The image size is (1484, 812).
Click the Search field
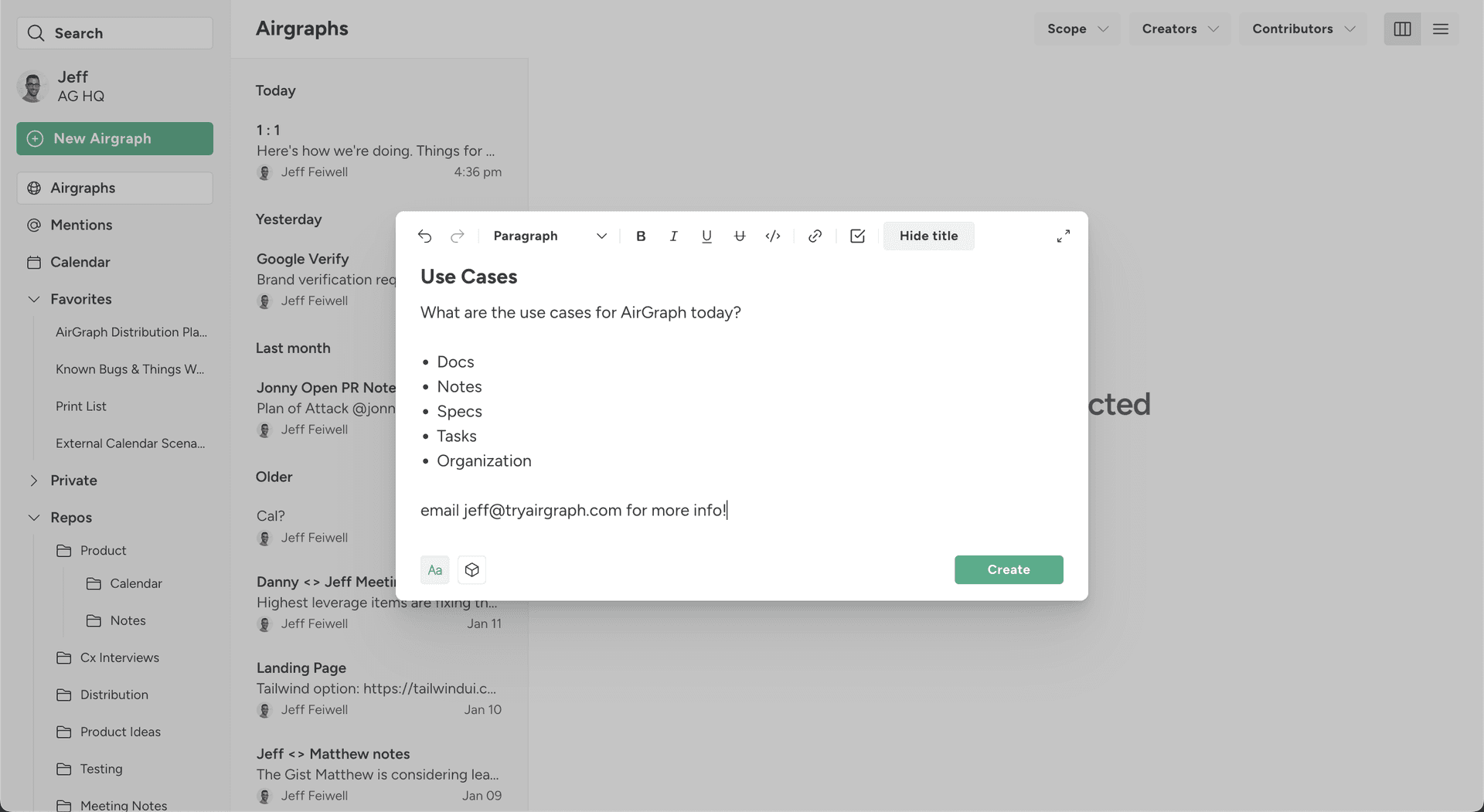tap(115, 33)
